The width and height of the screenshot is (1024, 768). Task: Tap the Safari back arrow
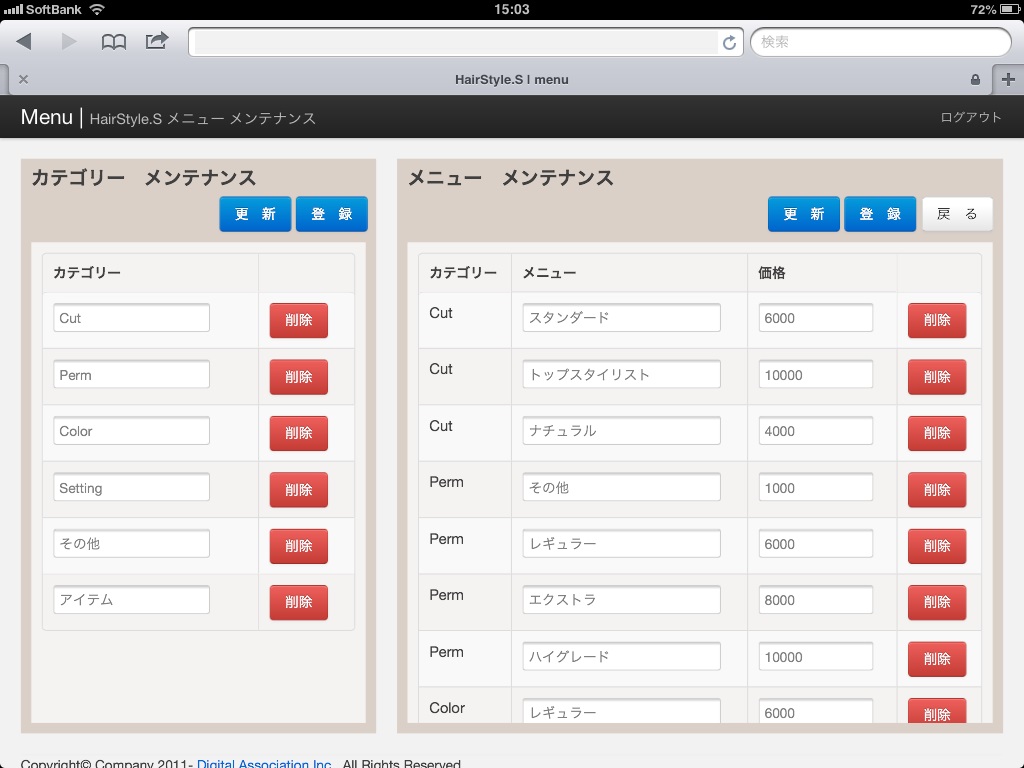point(24,42)
